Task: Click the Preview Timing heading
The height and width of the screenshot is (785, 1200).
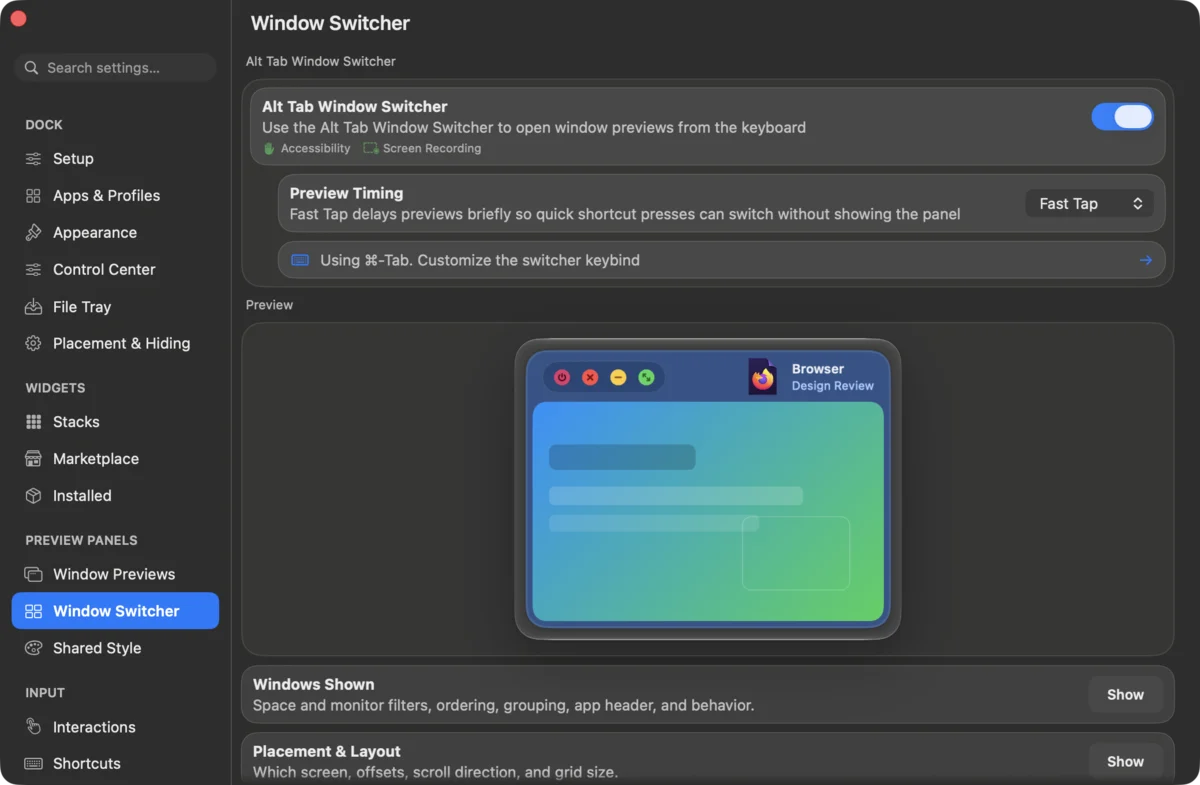Action: (x=346, y=193)
